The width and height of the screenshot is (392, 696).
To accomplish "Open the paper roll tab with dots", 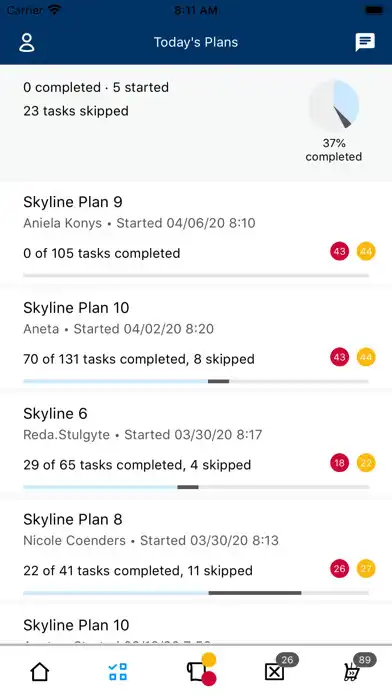I will 201,670.
